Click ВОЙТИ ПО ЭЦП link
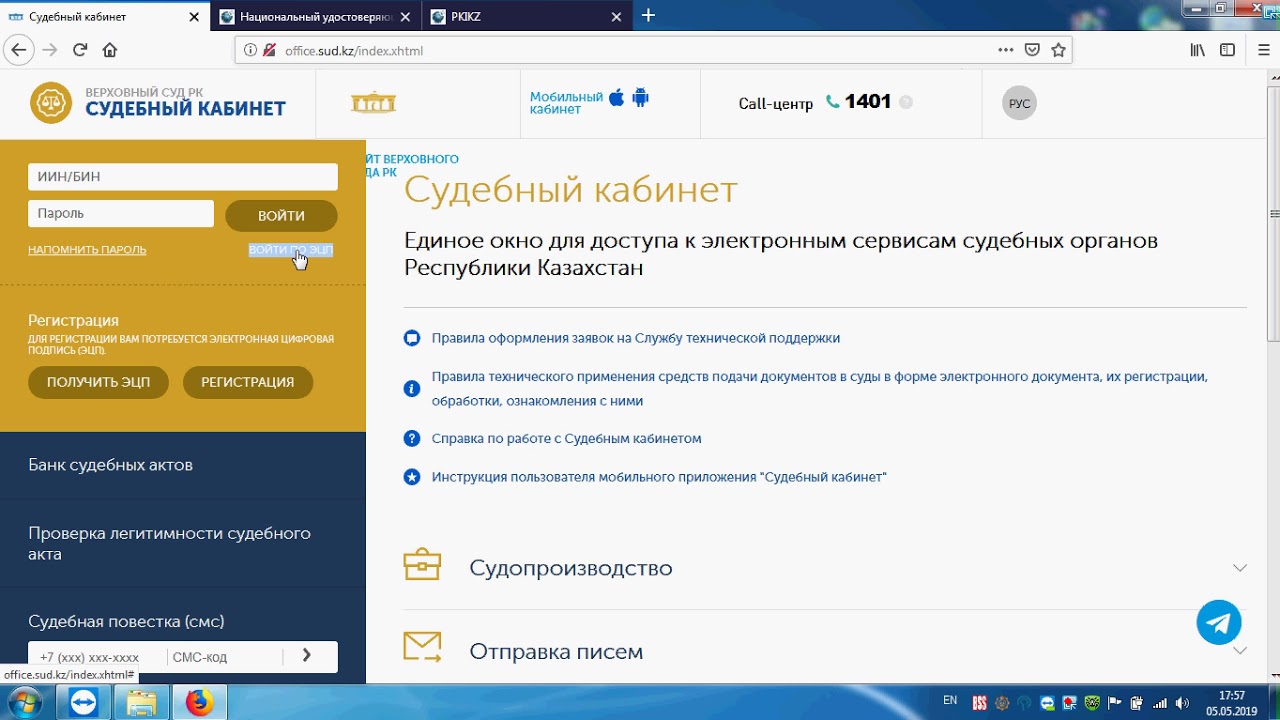 coord(290,250)
